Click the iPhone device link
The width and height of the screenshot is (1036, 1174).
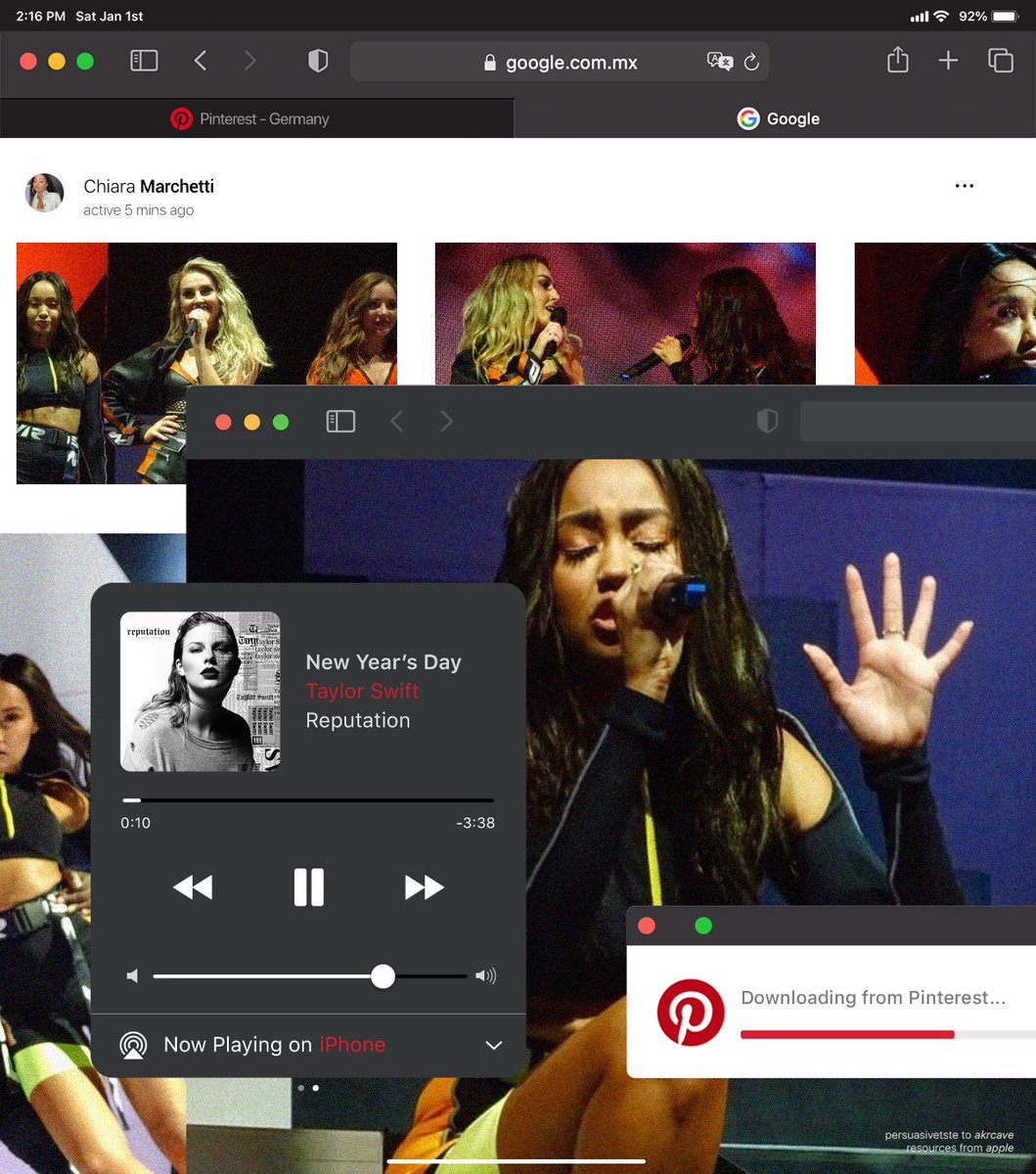[x=352, y=1045]
